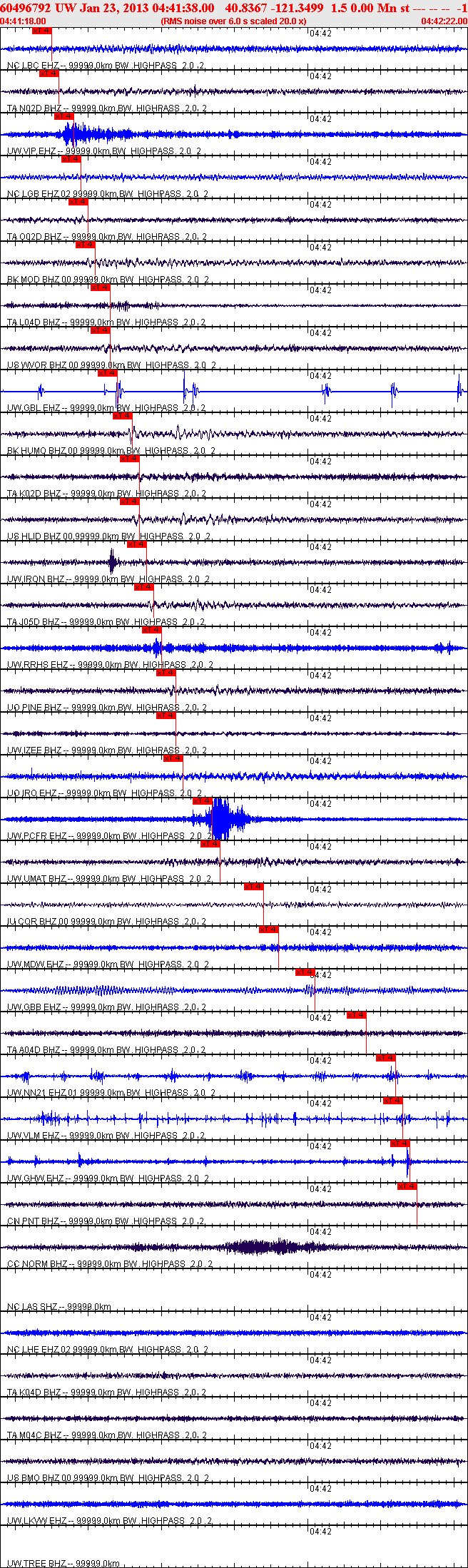Click the pick marker on the UW VLM trace

tap(392, 1101)
